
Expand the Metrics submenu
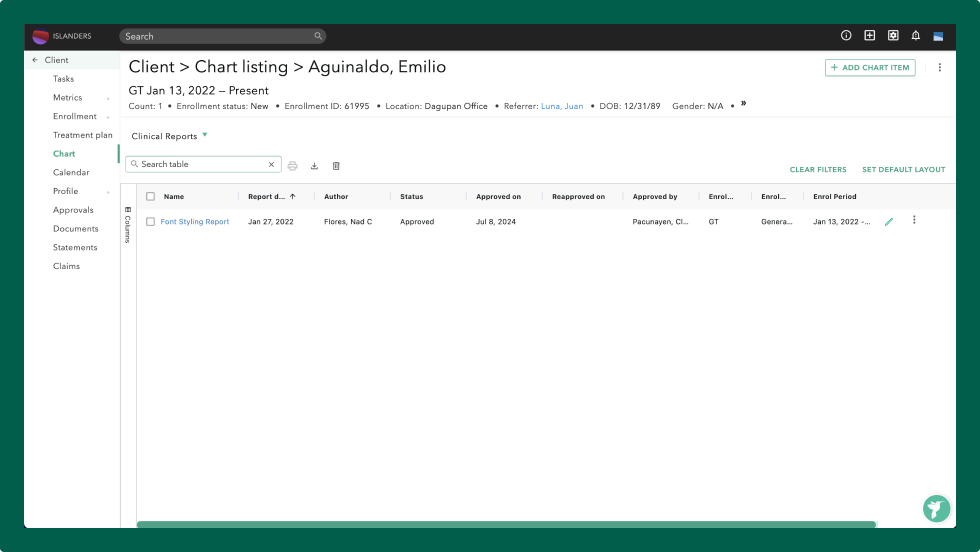[108, 98]
